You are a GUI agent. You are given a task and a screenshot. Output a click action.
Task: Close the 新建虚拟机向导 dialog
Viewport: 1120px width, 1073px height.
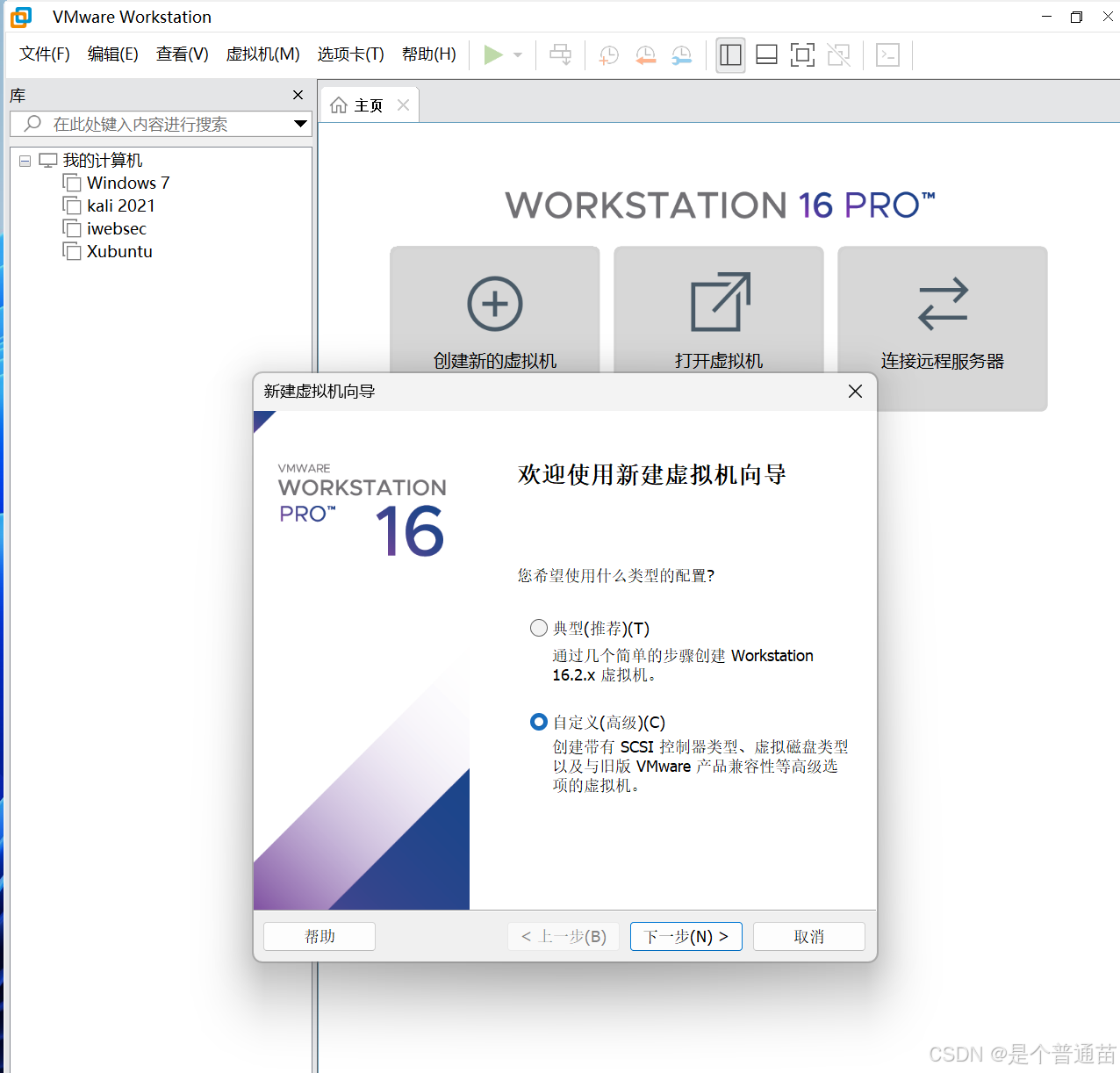855,392
